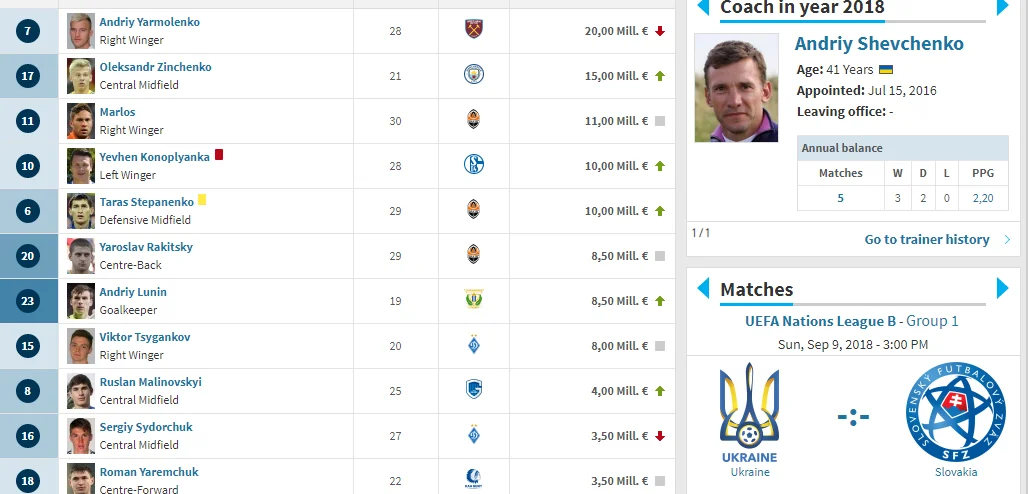Click Yevhen Konoplyanka's red card indicator

pos(219,155)
